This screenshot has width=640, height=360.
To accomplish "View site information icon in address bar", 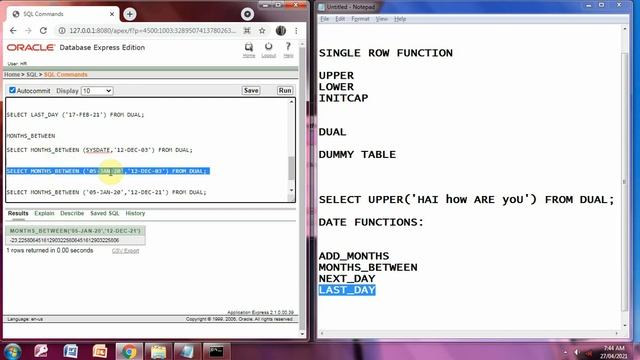I will point(62,31).
